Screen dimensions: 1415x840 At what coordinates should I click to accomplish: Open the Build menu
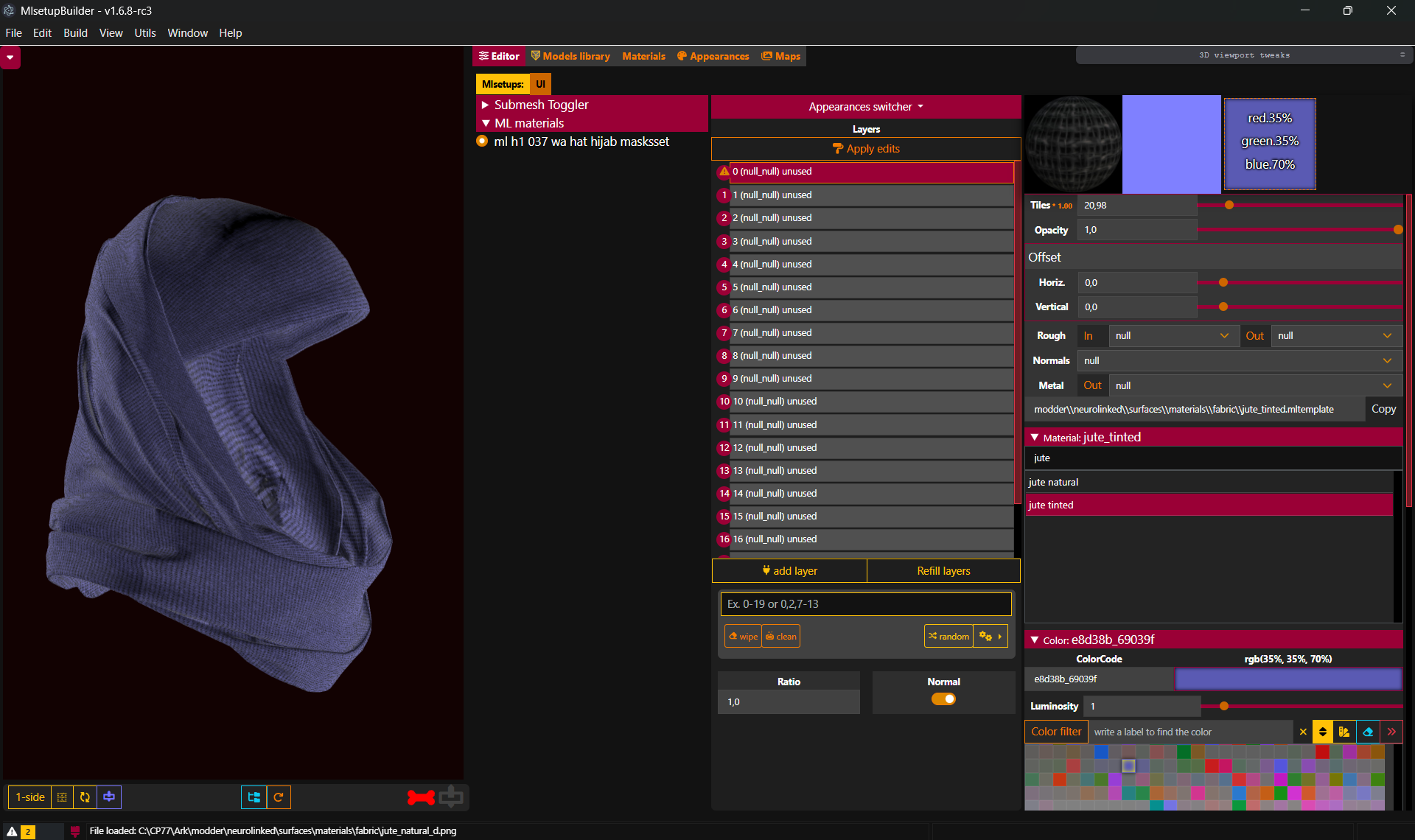point(75,33)
